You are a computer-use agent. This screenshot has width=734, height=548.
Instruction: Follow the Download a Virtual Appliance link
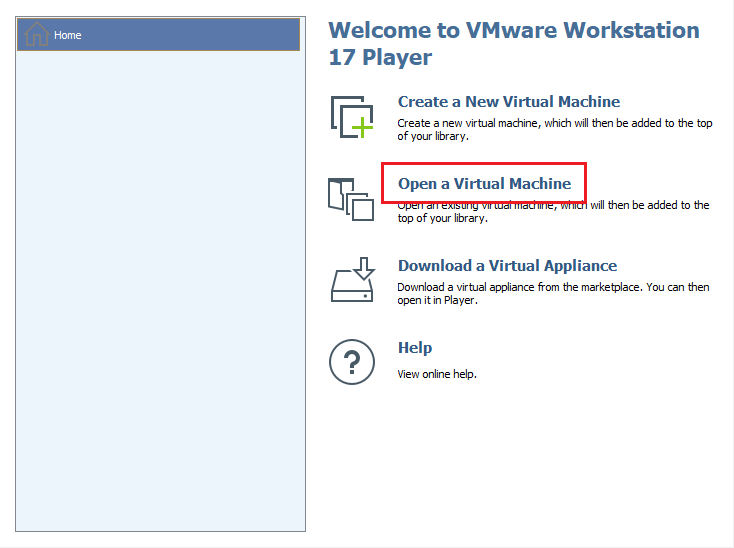507,266
